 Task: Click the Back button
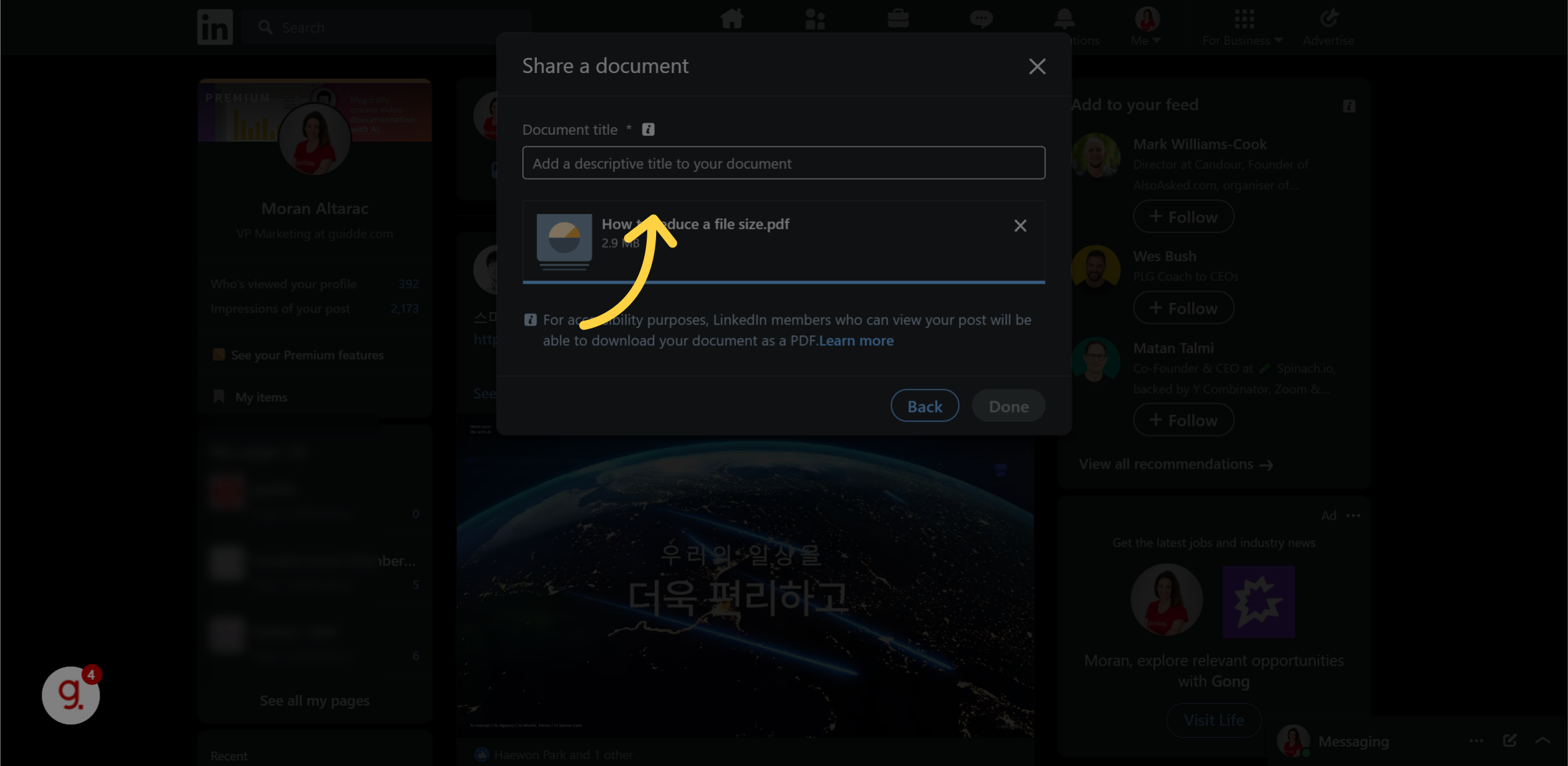(x=924, y=406)
